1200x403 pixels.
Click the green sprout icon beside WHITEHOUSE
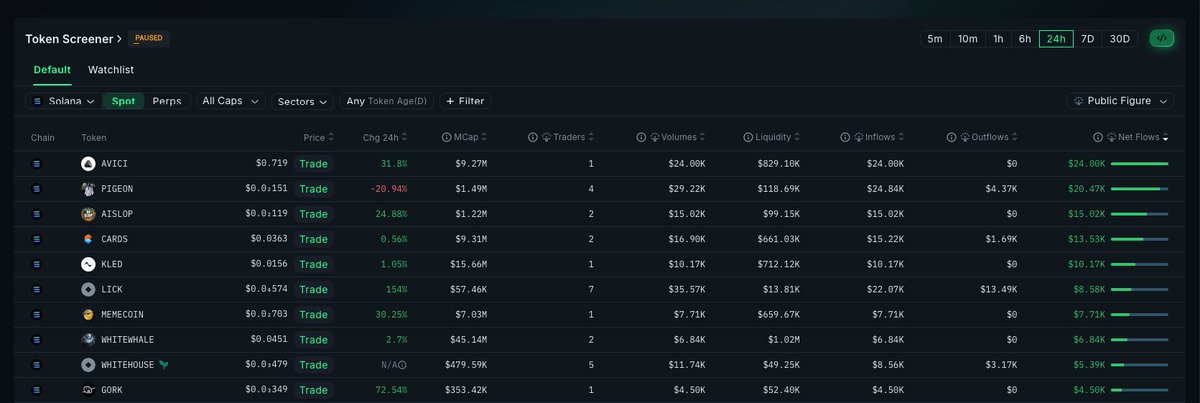[x=164, y=365]
